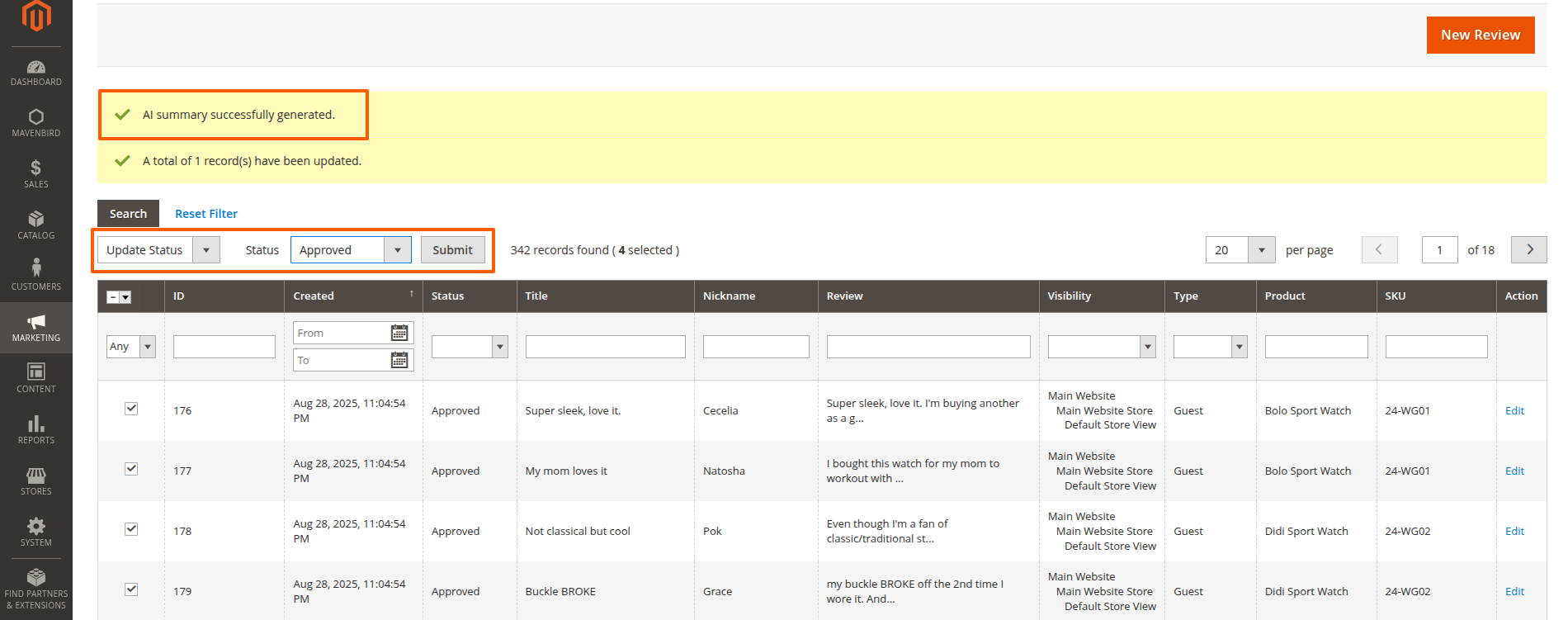
Task: Open the Approved status dropdown
Action: (x=351, y=250)
